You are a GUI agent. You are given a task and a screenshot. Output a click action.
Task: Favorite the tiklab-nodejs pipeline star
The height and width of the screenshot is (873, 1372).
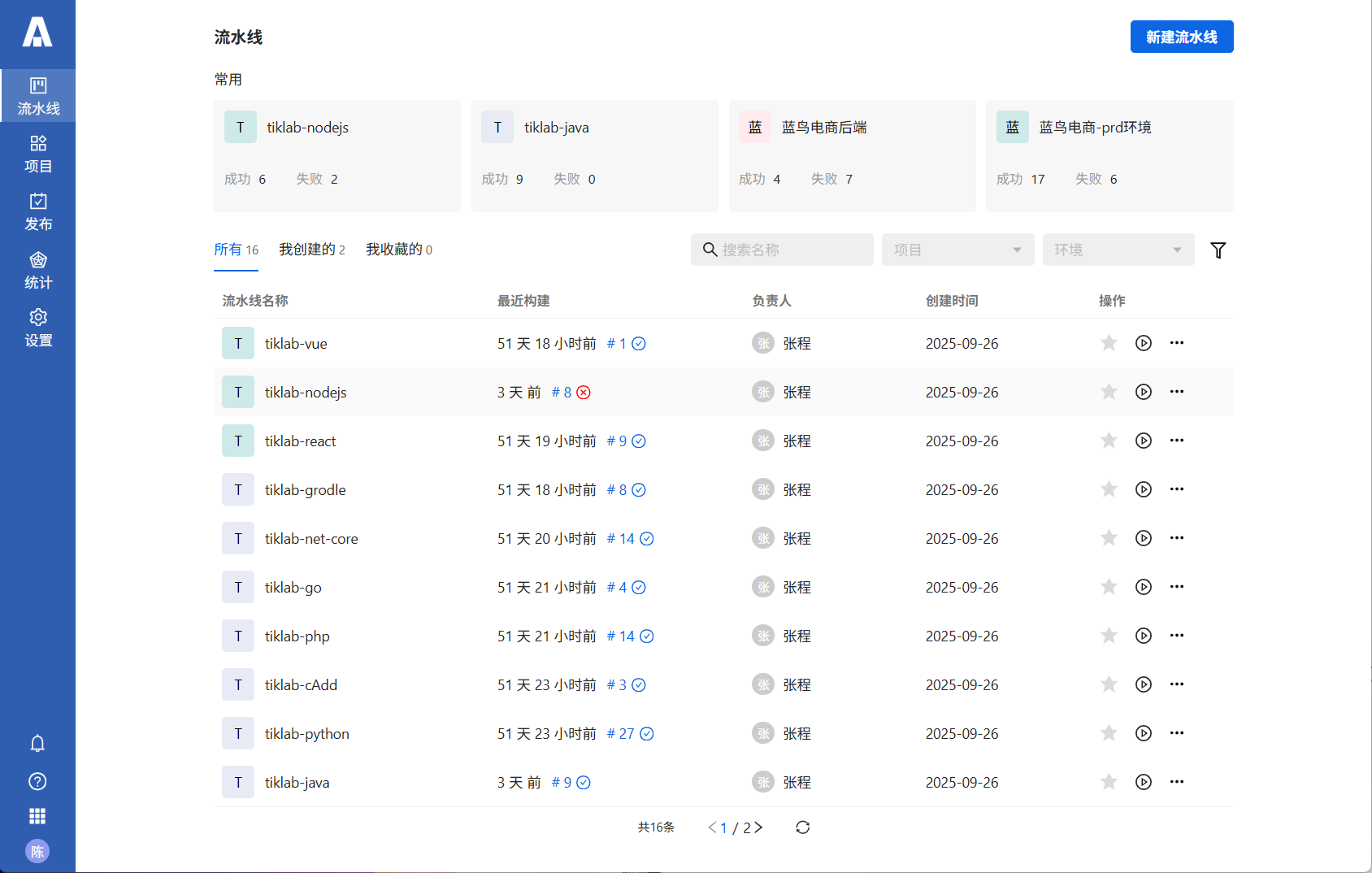point(1109,391)
